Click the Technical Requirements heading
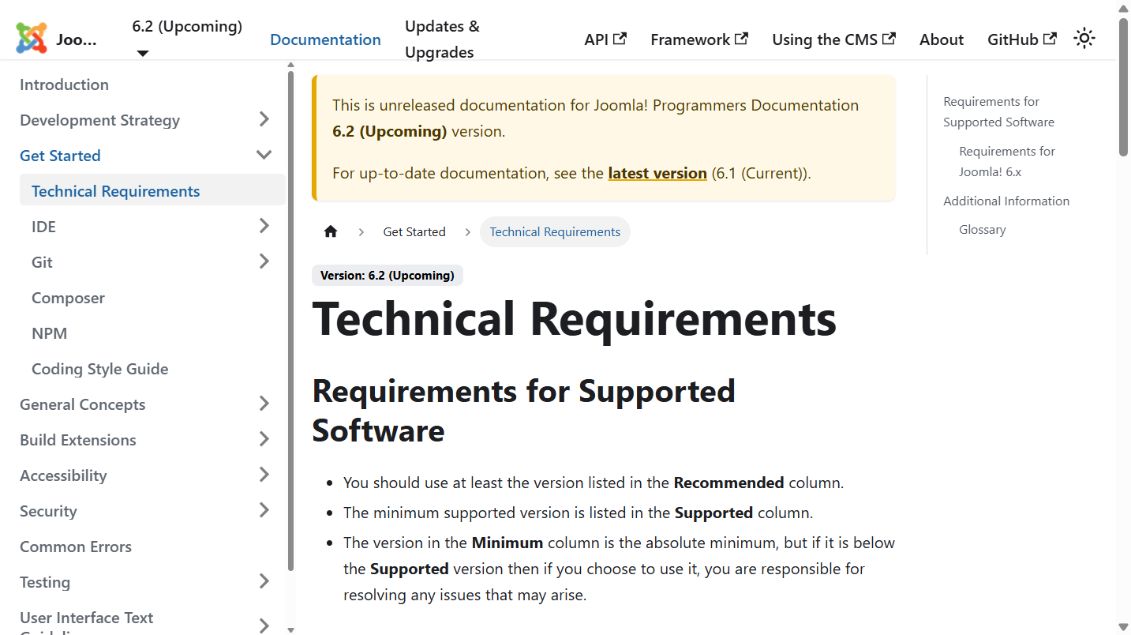The image size is (1131, 635). point(574,319)
